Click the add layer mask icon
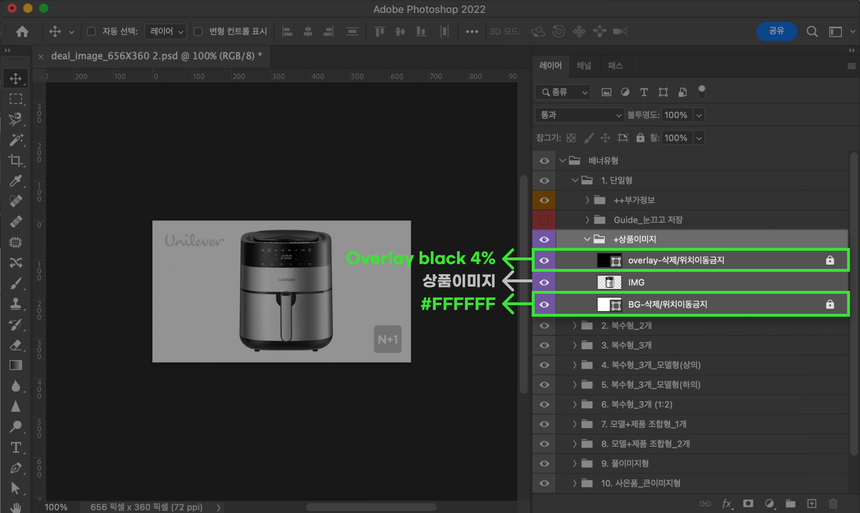Viewport: 860px width, 513px height. [x=747, y=504]
